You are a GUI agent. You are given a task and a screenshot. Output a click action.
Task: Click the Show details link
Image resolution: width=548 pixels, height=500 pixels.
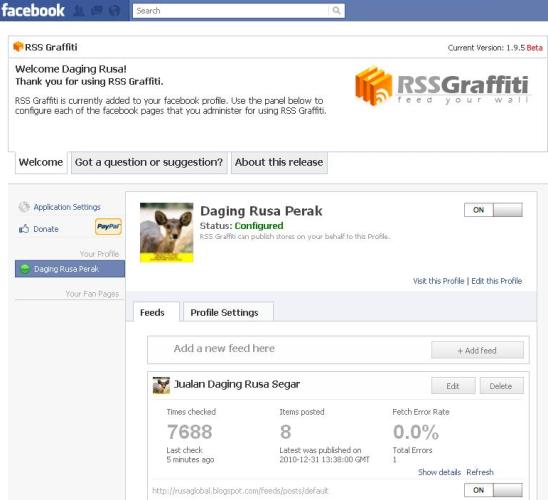439,472
